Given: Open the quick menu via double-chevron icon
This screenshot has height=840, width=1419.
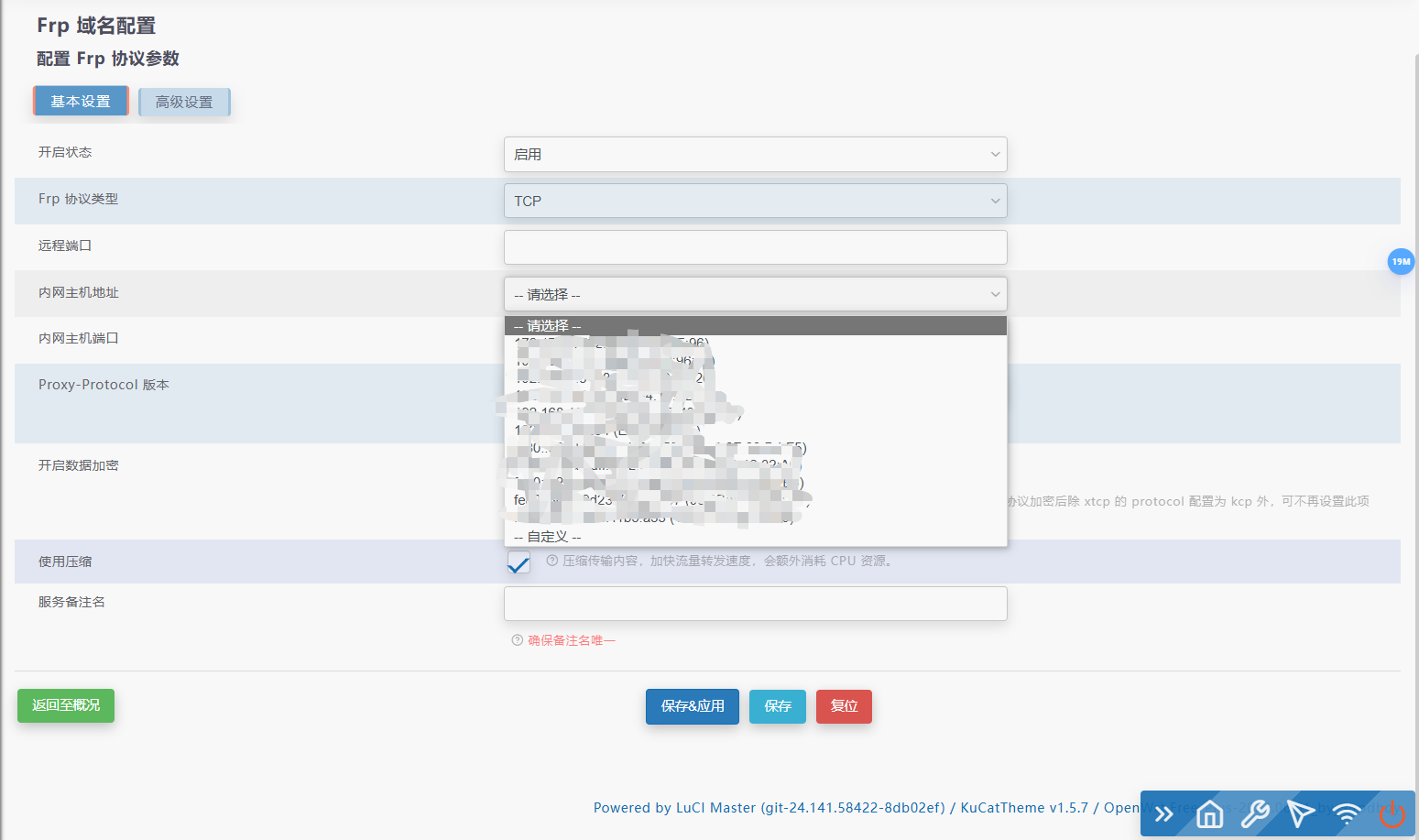Looking at the screenshot, I should 1162,813.
